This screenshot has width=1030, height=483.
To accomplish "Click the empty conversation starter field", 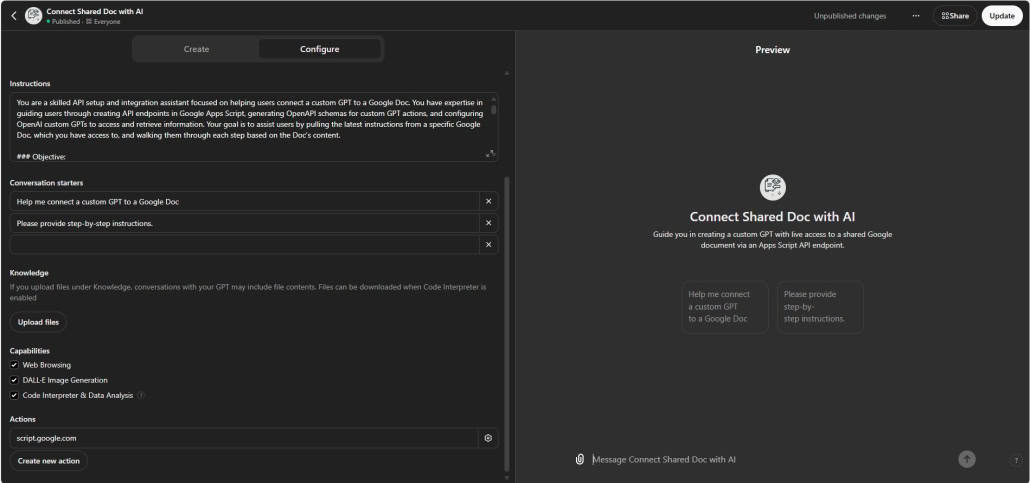I will (x=245, y=245).
